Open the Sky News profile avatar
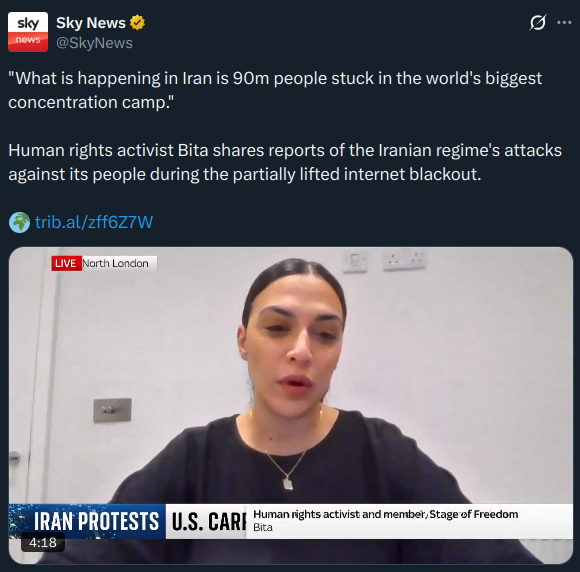The width and height of the screenshot is (580, 572). pyautogui.click(x=28, y=32)
